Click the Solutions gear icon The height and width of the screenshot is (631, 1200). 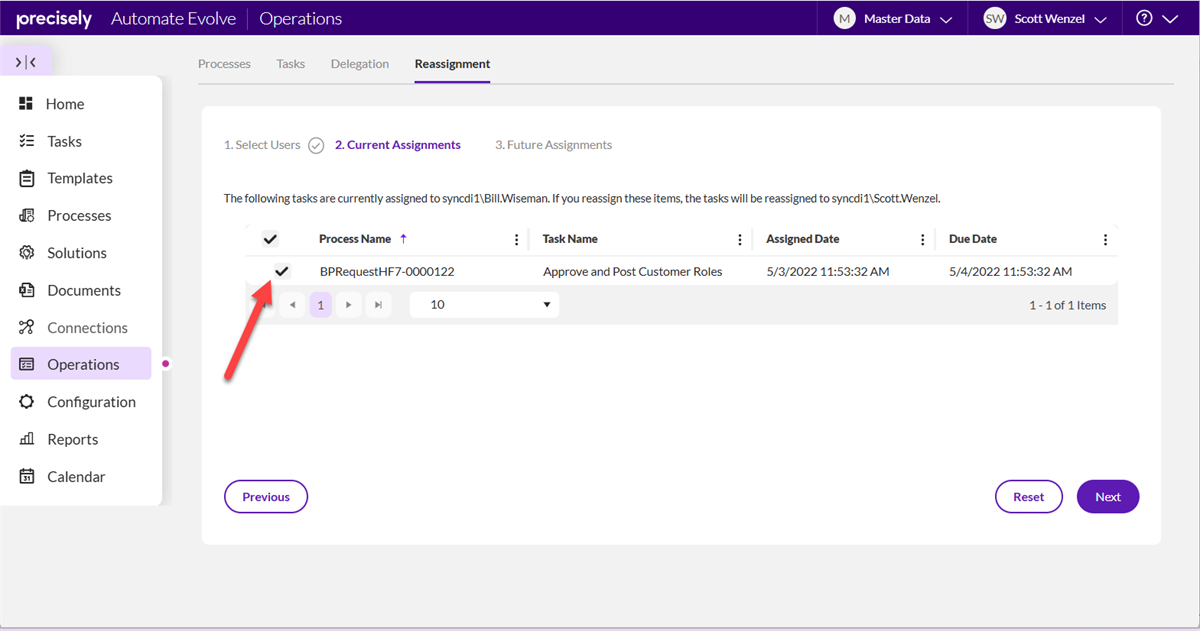27,253
